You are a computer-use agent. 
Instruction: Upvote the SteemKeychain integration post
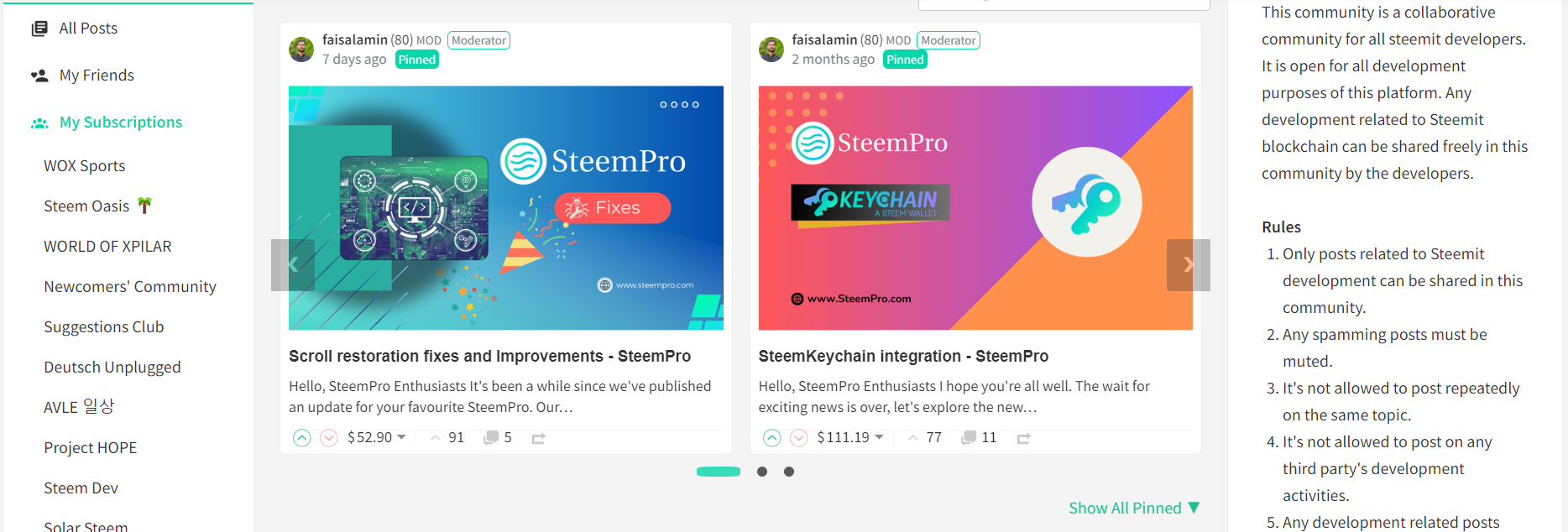[772, 438]
